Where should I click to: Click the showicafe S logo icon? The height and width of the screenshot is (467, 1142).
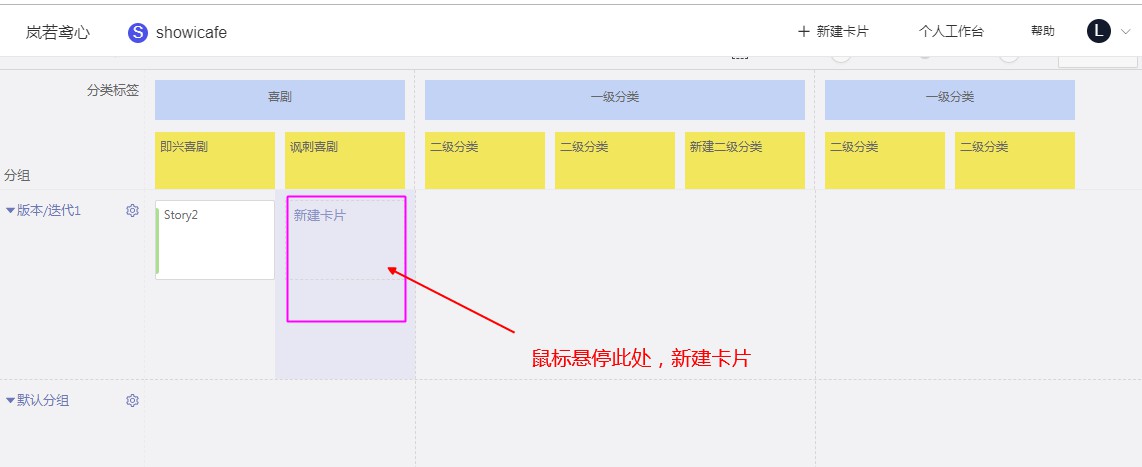click(x=138, y=33)
